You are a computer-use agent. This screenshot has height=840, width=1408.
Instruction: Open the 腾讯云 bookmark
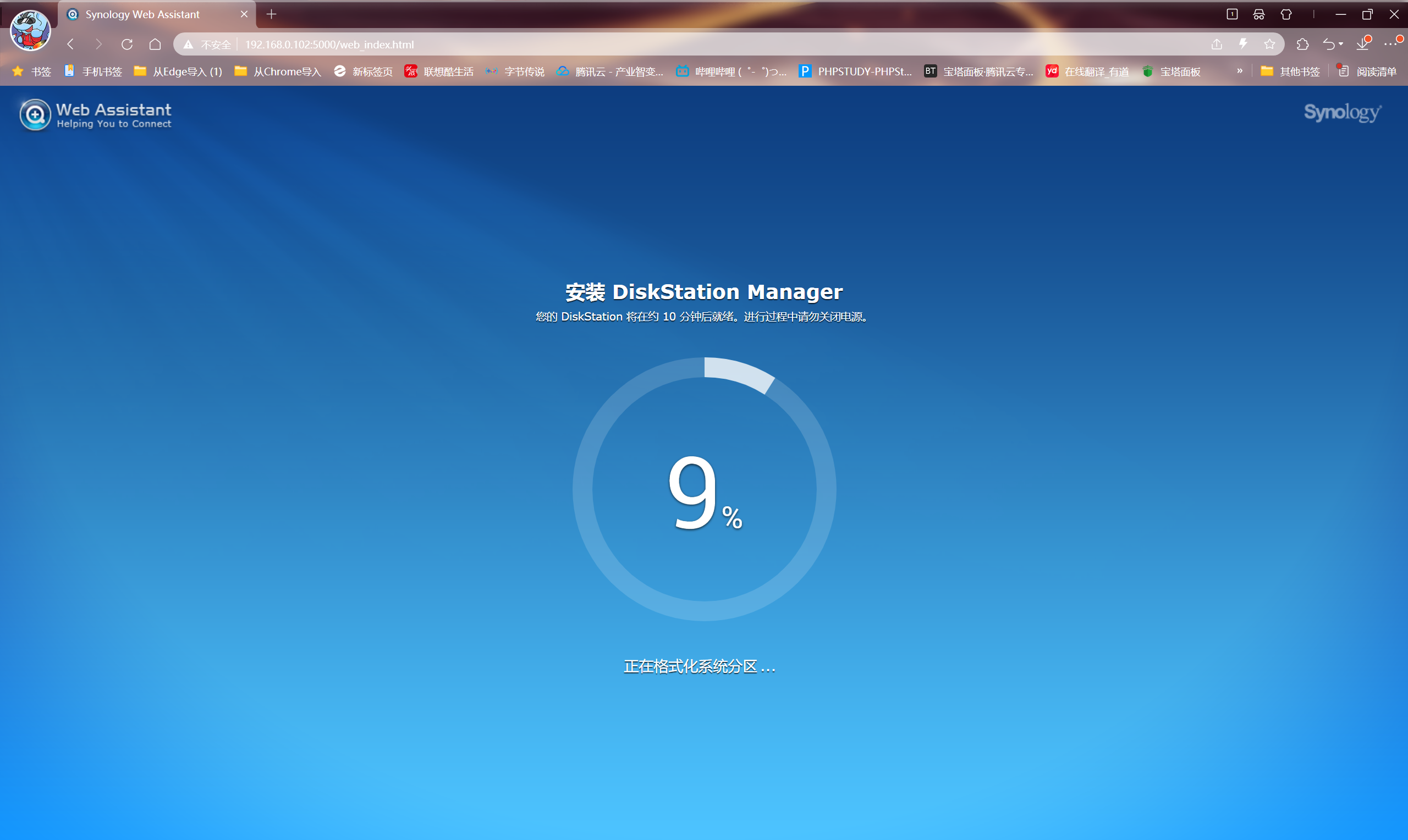click(610, 71)
